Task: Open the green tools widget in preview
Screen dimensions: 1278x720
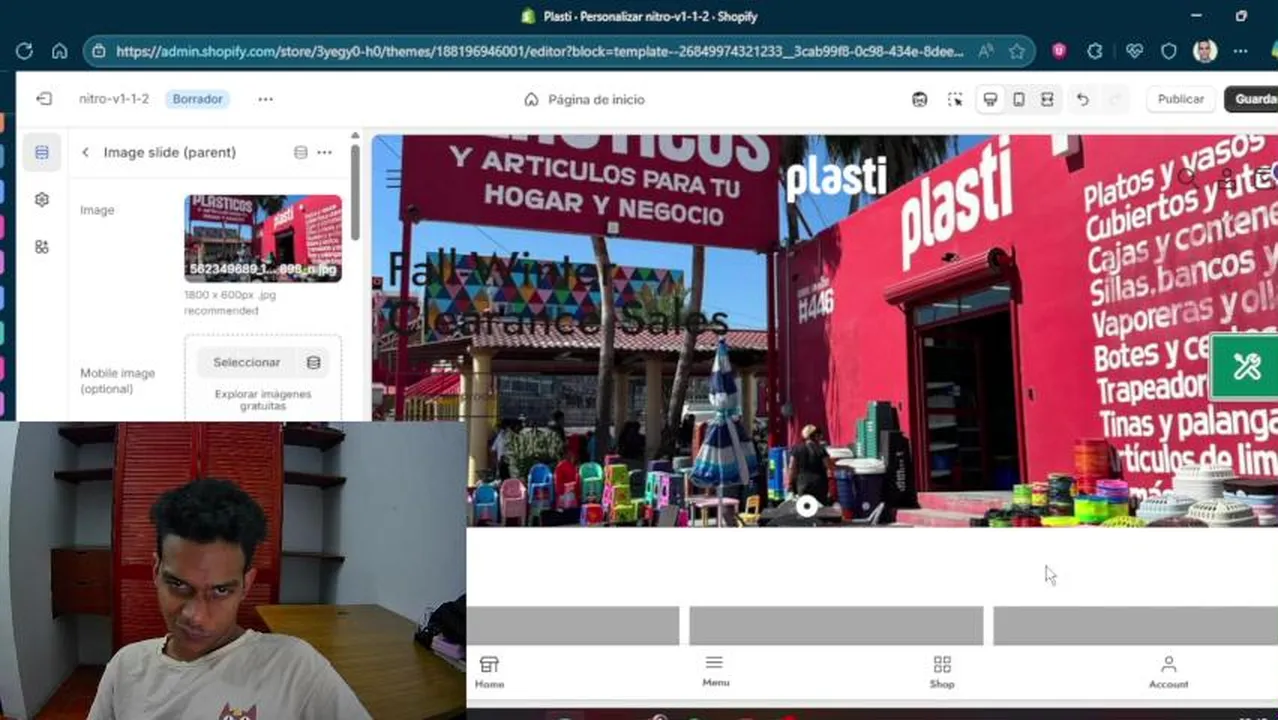Action: (1244, 367)
